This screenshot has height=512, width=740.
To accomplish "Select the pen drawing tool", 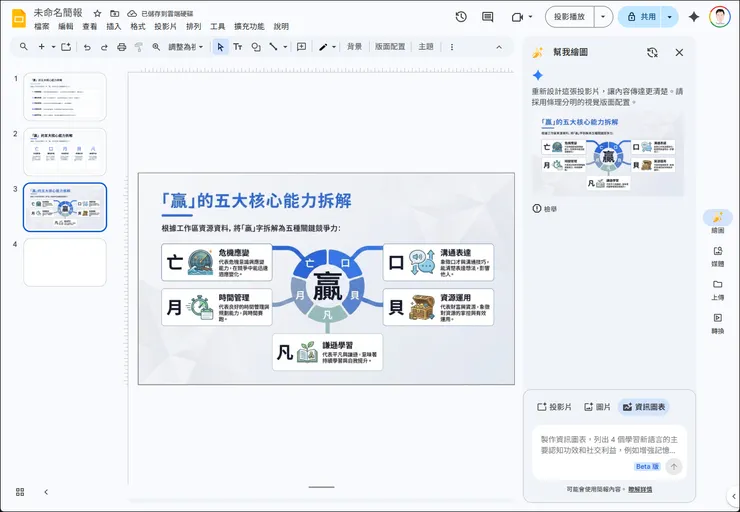I will 323,47.
